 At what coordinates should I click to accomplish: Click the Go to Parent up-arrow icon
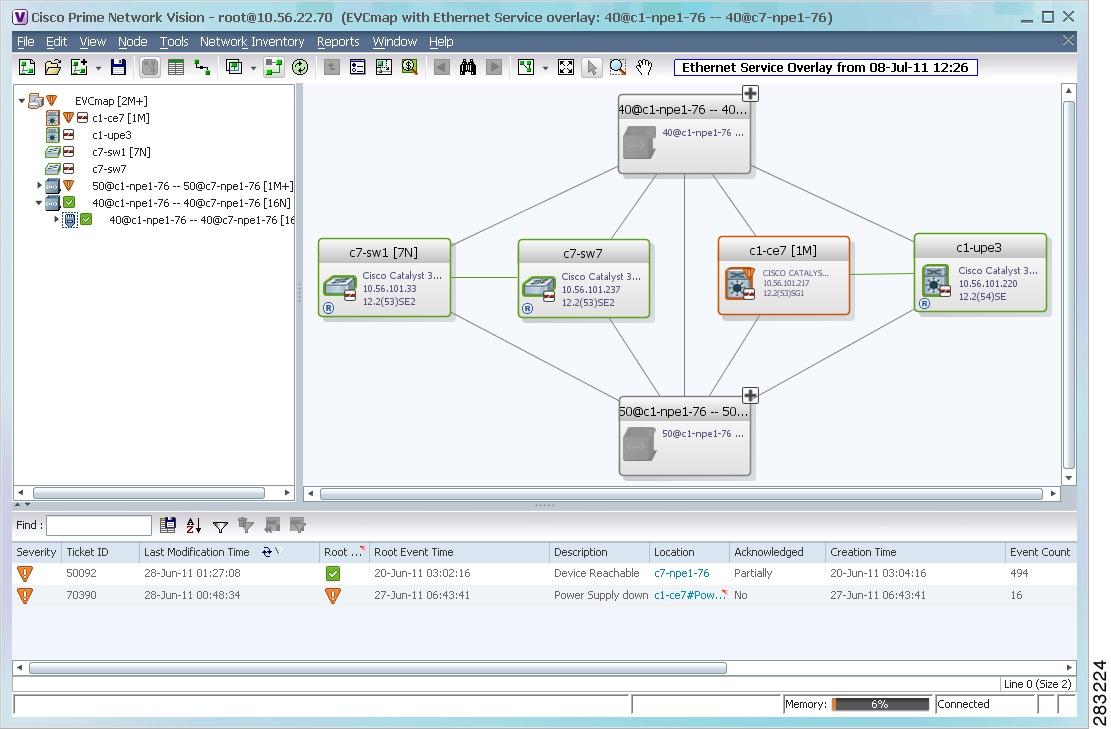pos(331,67)
